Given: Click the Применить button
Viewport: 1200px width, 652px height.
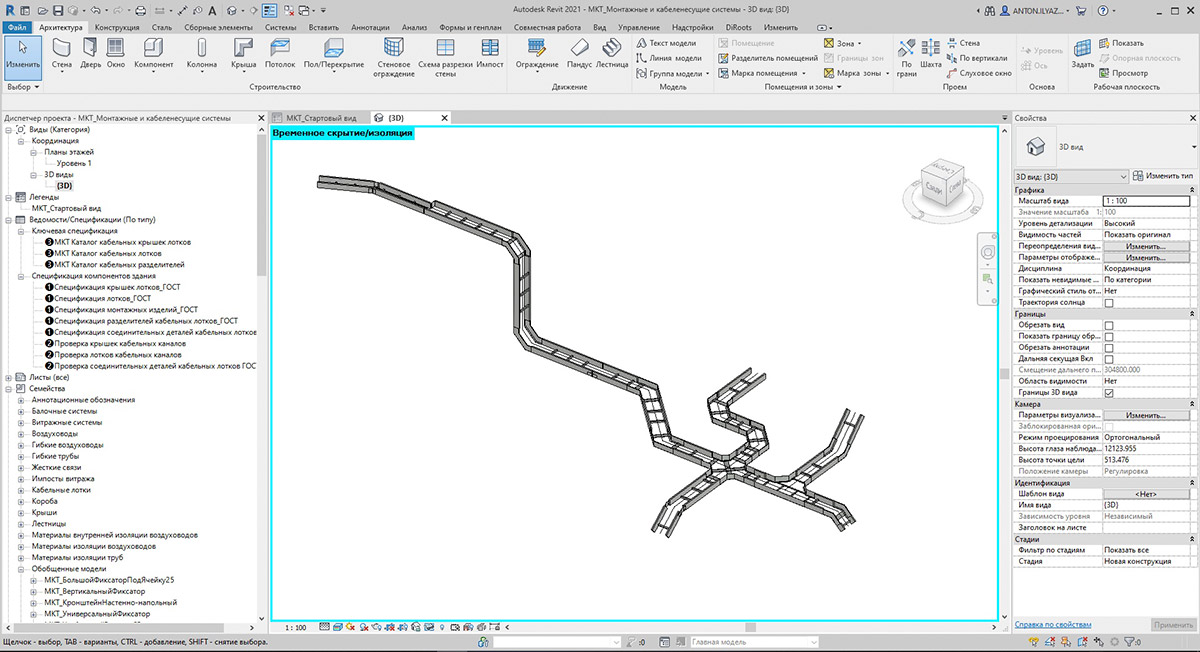Looking at the screenshot, I should click(1173, 624).
